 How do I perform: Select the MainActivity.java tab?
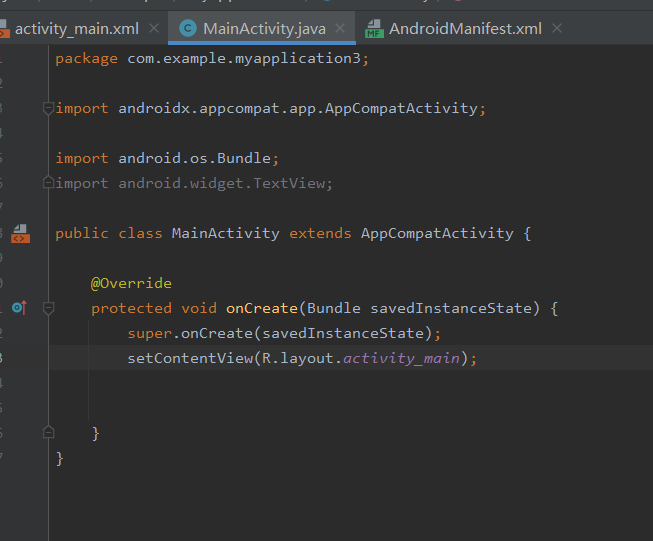point(263,28)
